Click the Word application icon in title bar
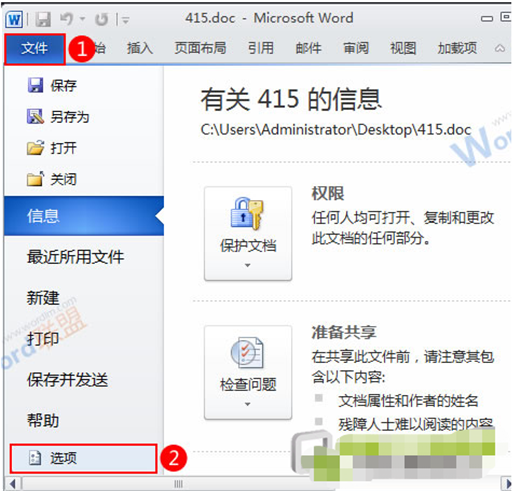The image size is (520, 491). 14,19
